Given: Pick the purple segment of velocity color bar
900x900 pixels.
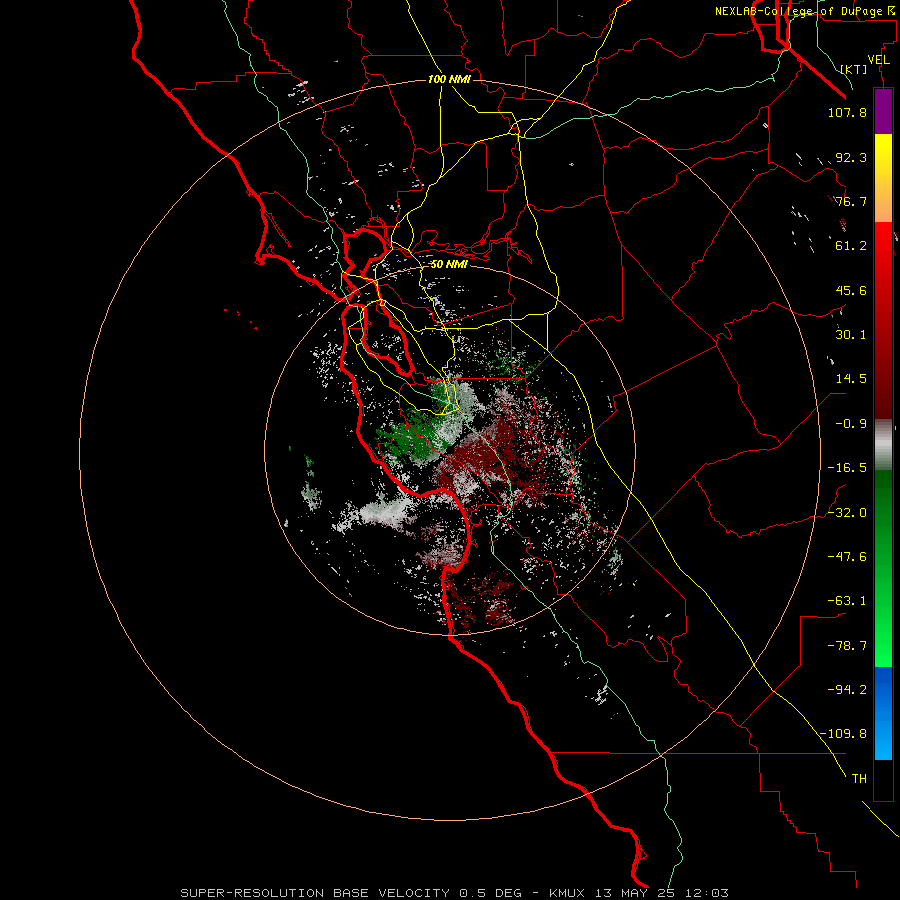Looking at the screenshot, I should [x=883, y=111].
